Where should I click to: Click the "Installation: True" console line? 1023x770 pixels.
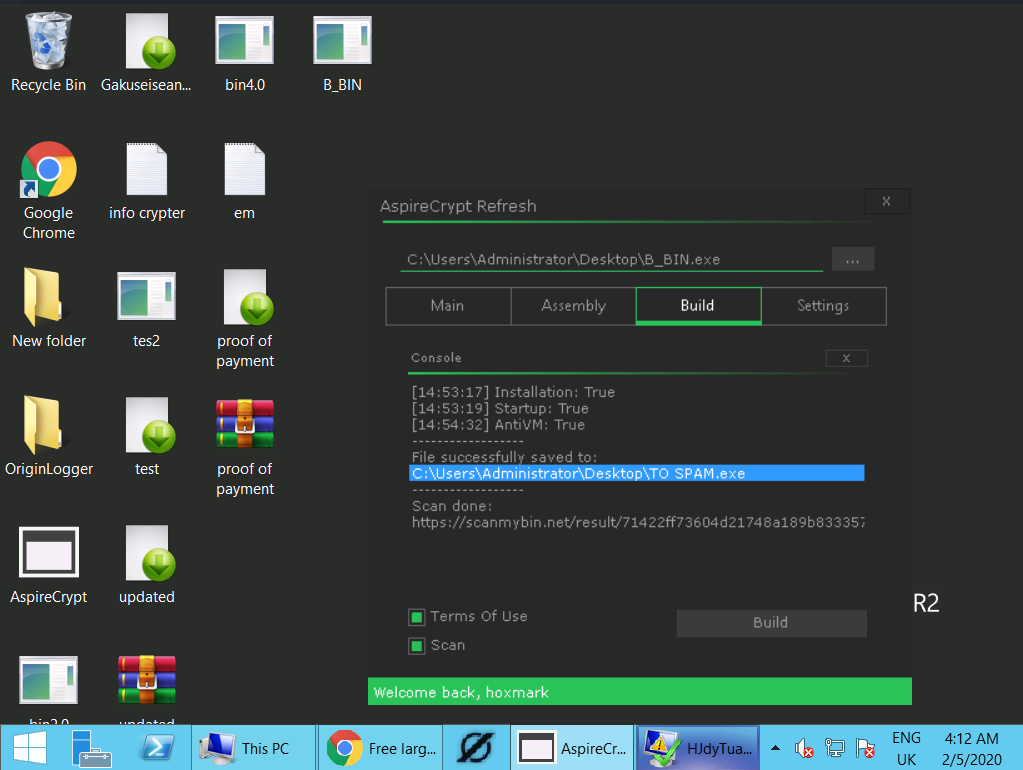coord(513,392)
